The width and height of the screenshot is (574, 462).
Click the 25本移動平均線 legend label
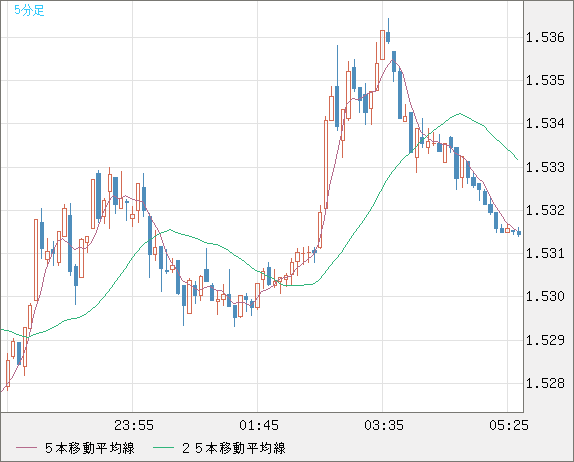(x=234, y=448)
